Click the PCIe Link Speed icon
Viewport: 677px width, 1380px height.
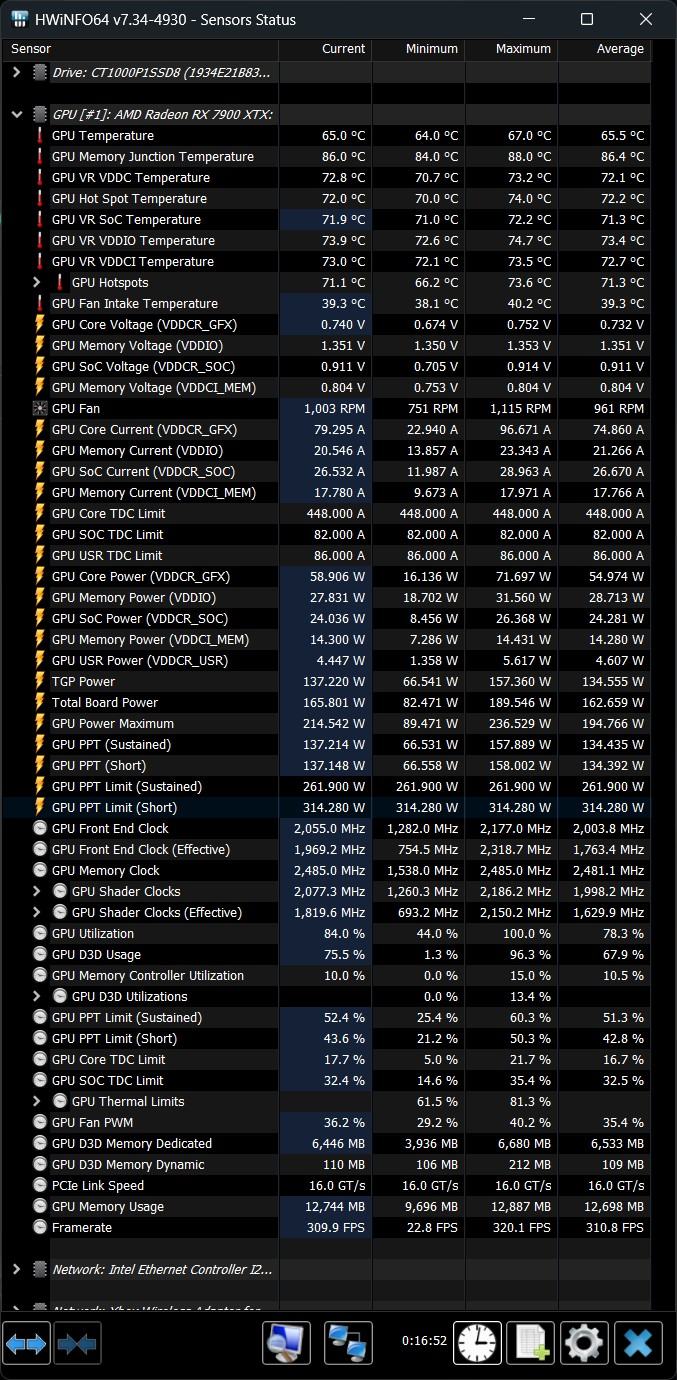[x=40, y=1185]
